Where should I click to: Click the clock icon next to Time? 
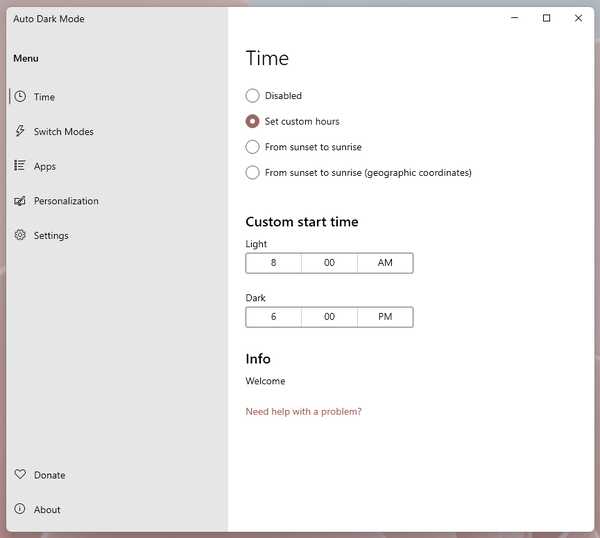coord(20,97)
